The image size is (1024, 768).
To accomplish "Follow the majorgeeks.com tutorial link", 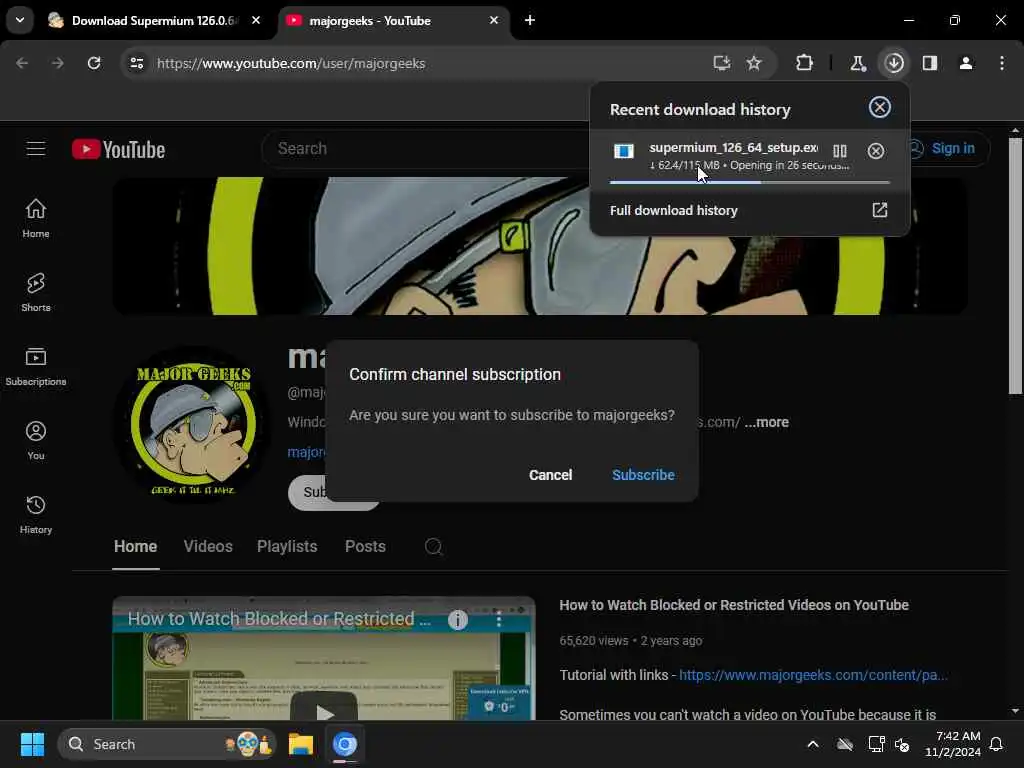I will pos(813,675).
